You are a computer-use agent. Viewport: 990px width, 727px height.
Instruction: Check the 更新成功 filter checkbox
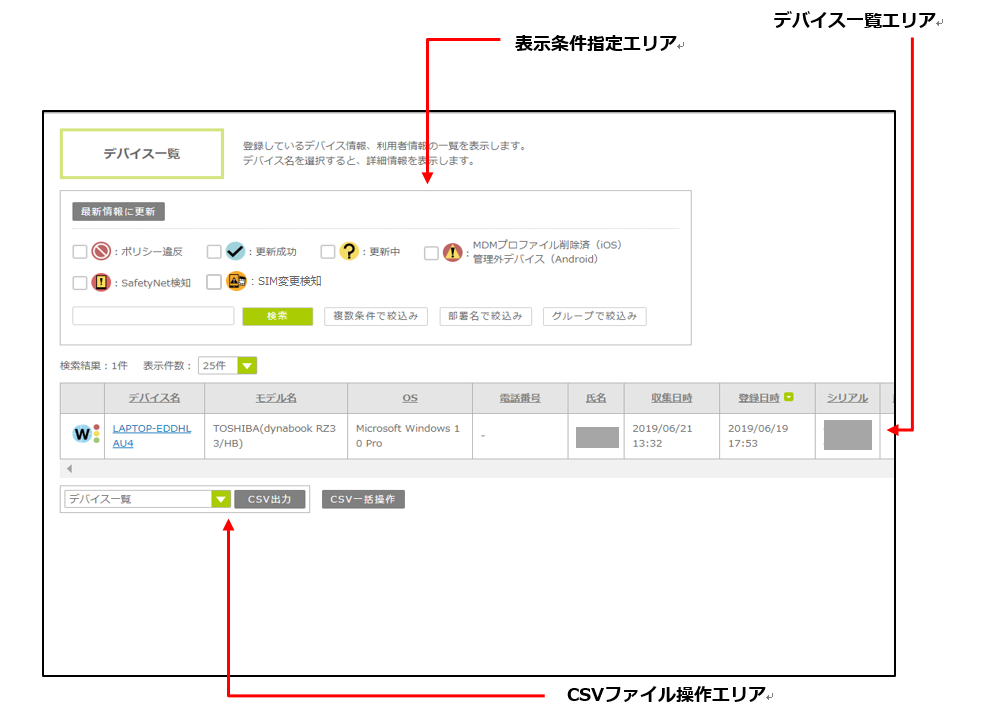tap(214, 252)
